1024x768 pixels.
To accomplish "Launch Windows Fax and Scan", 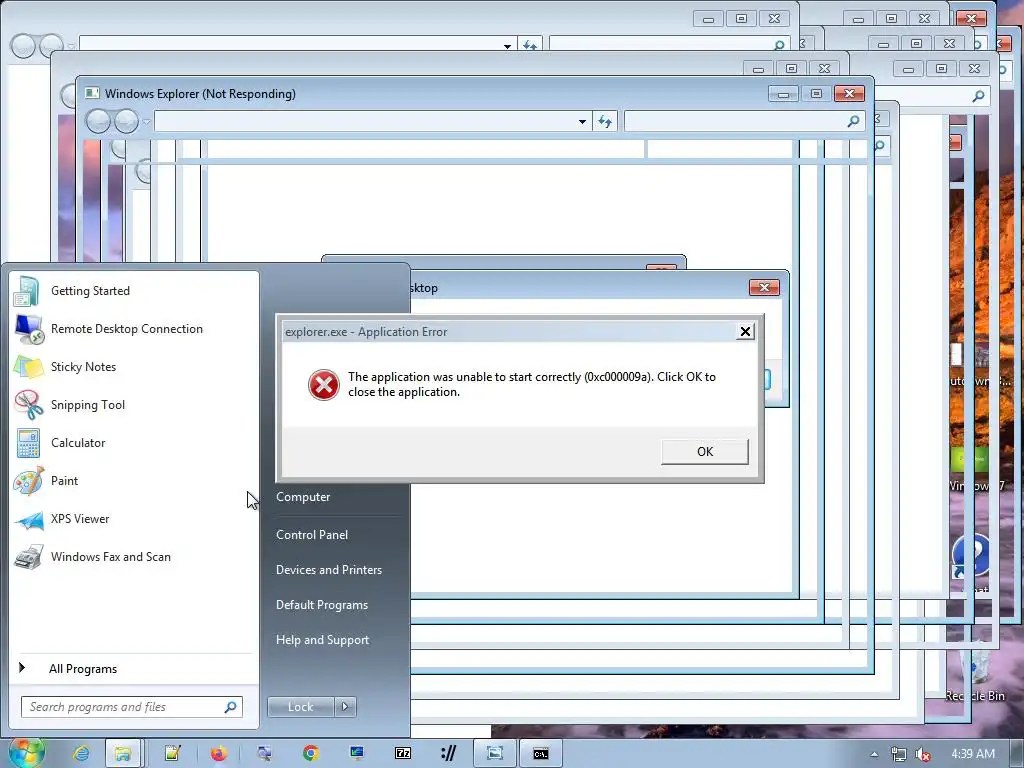I will 134,556.
